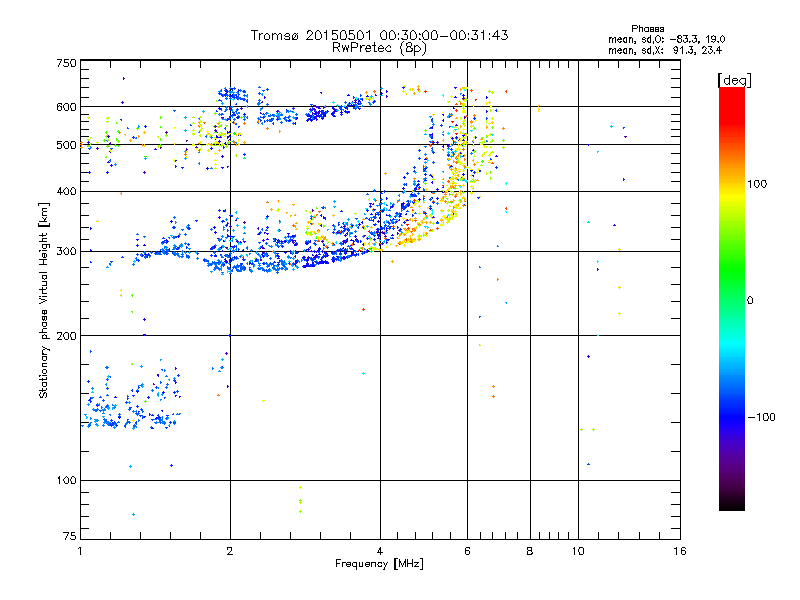Select the 'mean, sd,X: 91.3, 23.4' text
Viewport: 800px width, 600px height.
[x=665, y=50]
